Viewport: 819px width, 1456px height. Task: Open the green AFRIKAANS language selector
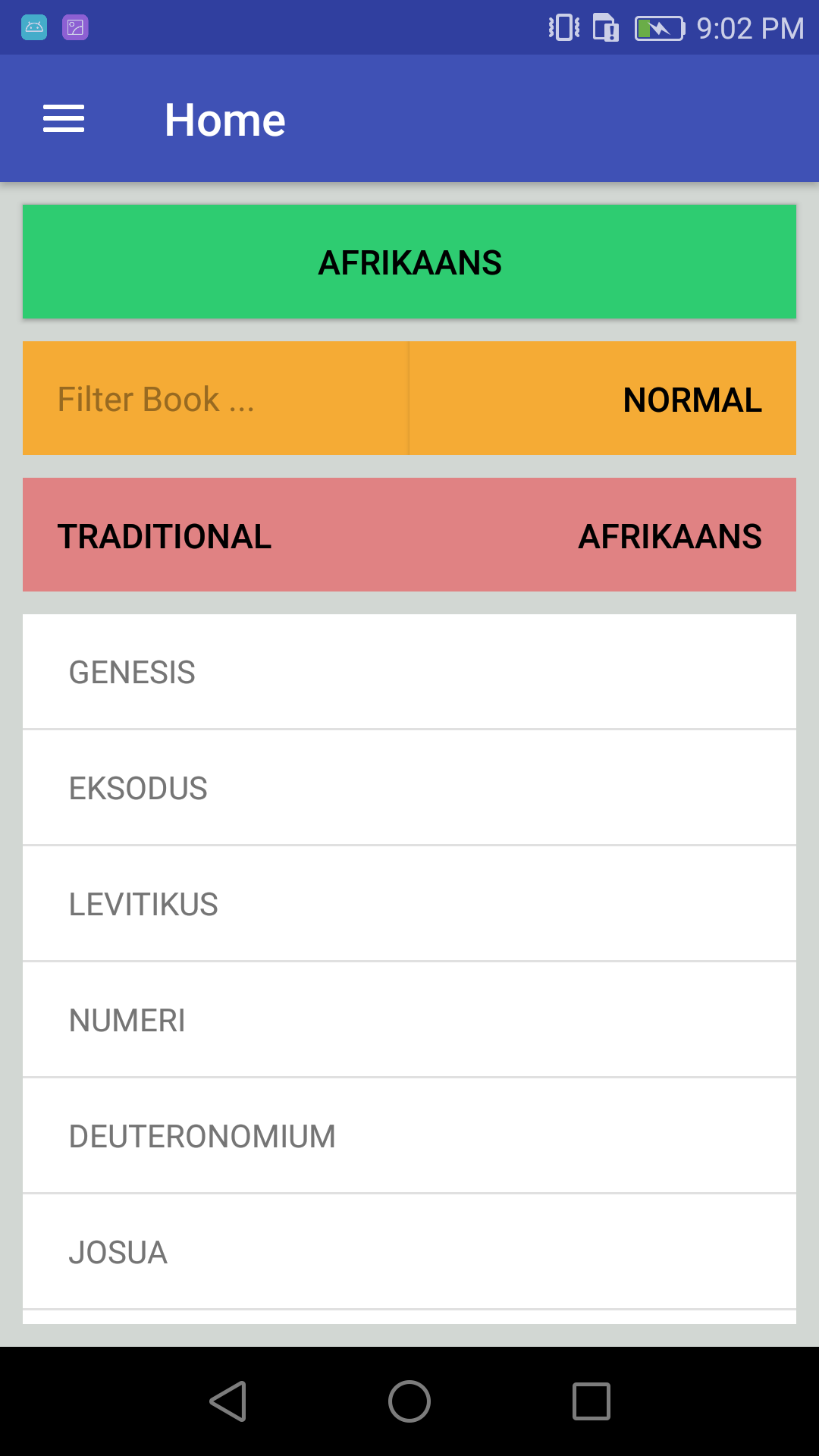pyautogui.click(x=409, y=262)
